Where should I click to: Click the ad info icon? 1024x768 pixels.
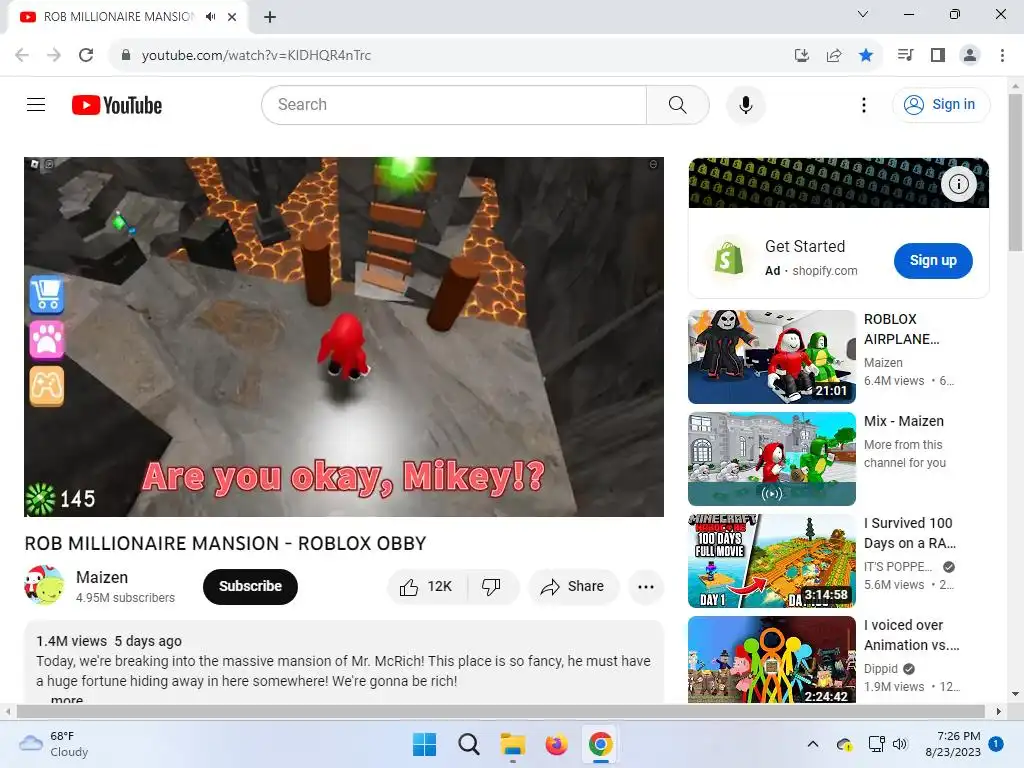pos(958,184)
